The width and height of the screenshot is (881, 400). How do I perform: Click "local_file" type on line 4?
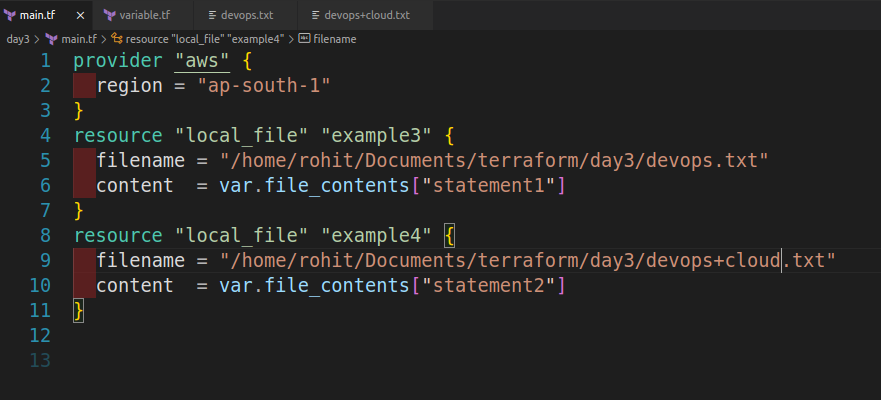(242, 135)
